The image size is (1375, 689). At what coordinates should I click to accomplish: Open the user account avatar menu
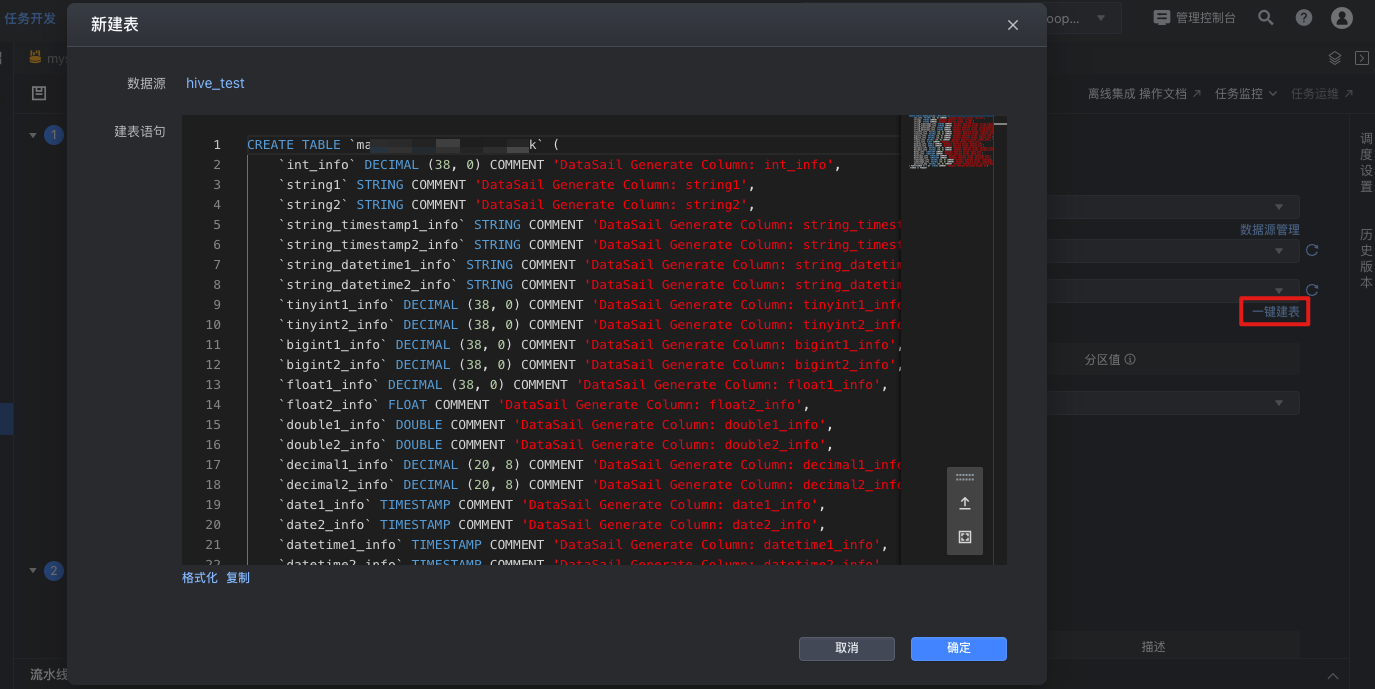point(1342,18)
